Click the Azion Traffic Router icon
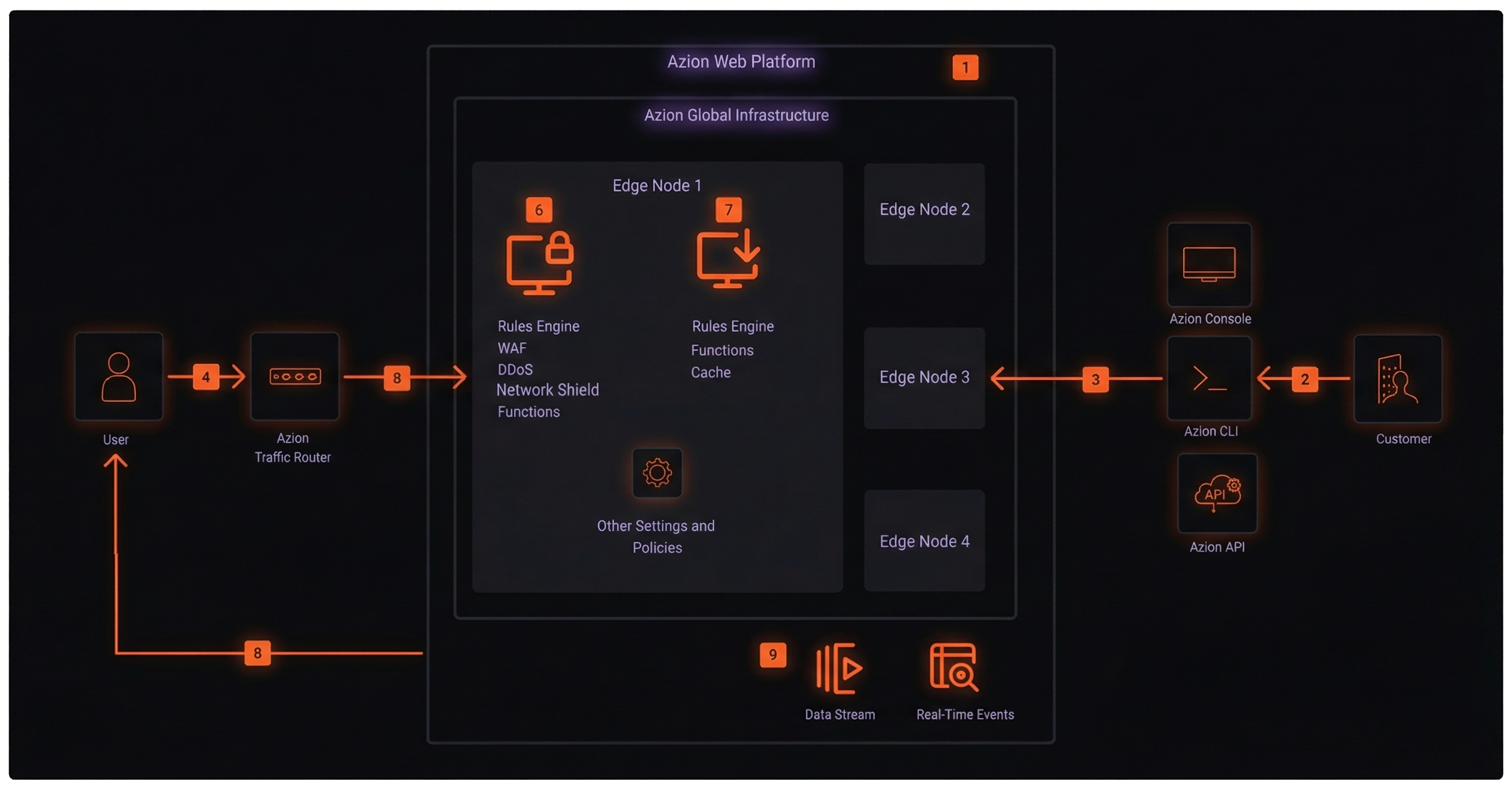This screenshot has height=787, width=1512. tap(295, 376)
